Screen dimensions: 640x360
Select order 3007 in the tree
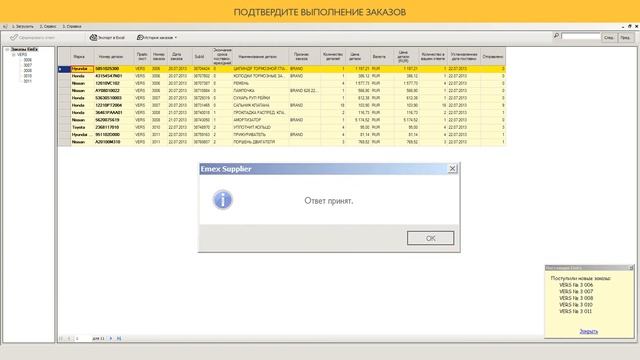27,65
